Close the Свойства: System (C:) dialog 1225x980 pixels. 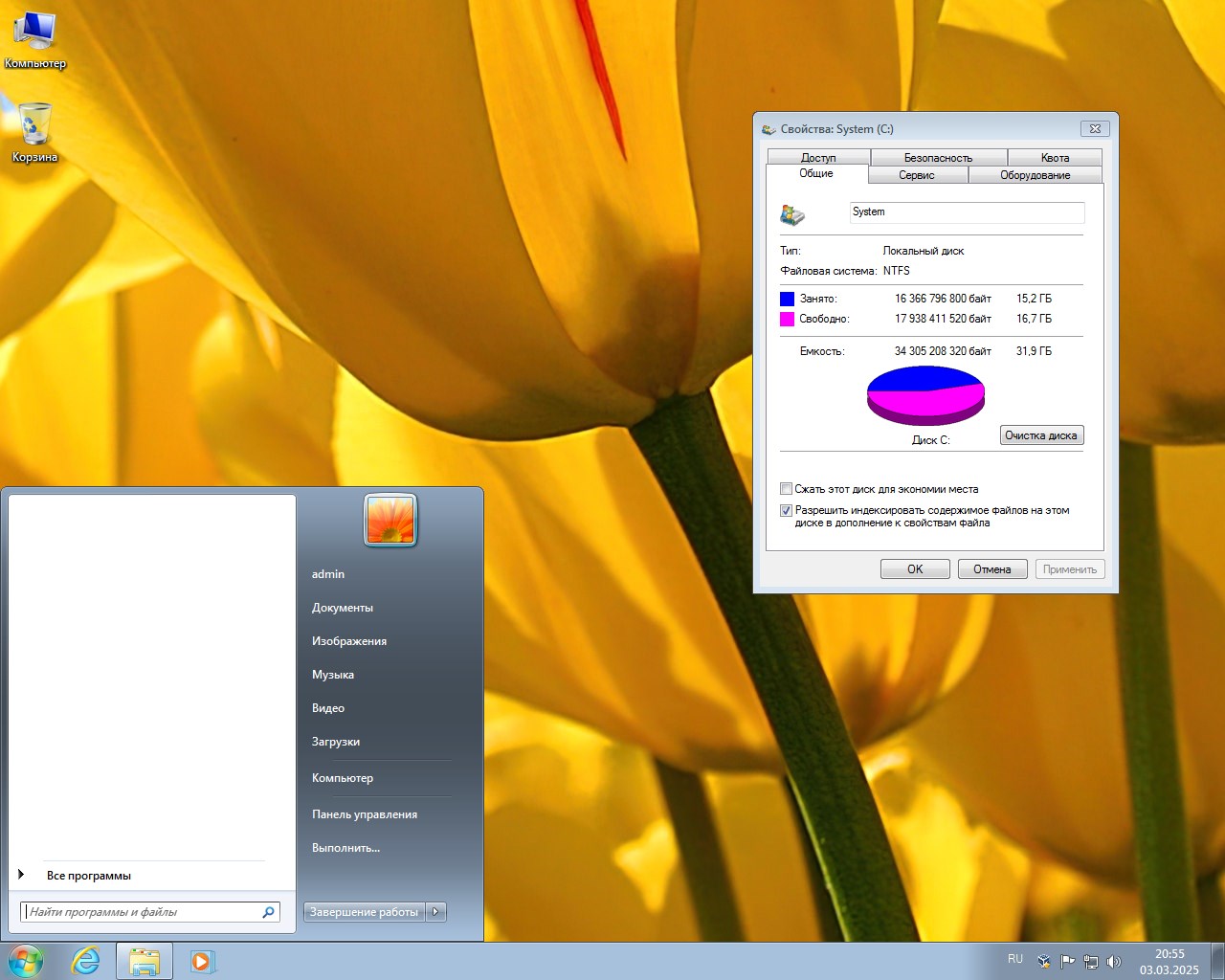(x=1095, y=128)
